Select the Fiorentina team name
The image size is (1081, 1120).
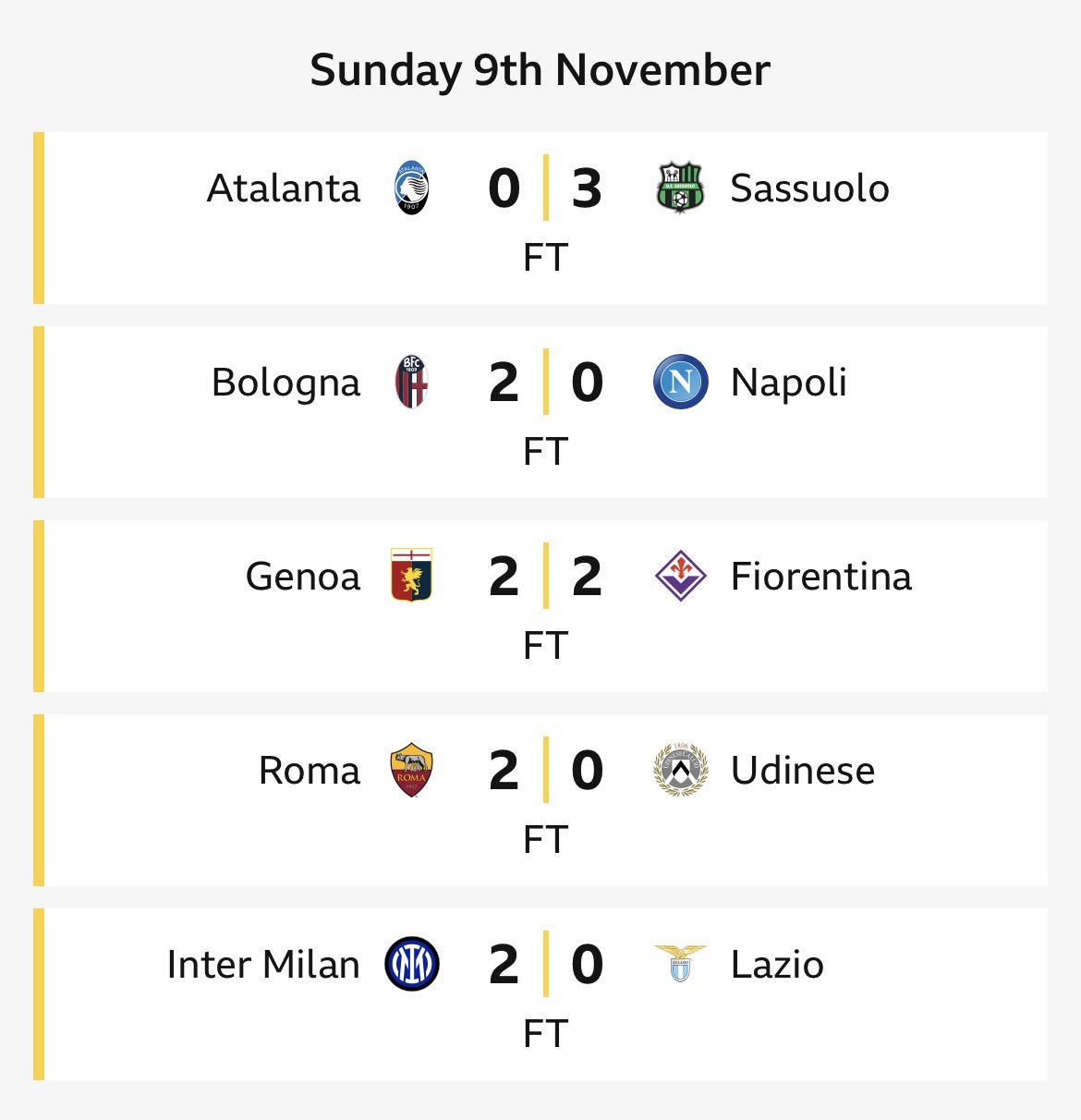[x=820, y=577]
